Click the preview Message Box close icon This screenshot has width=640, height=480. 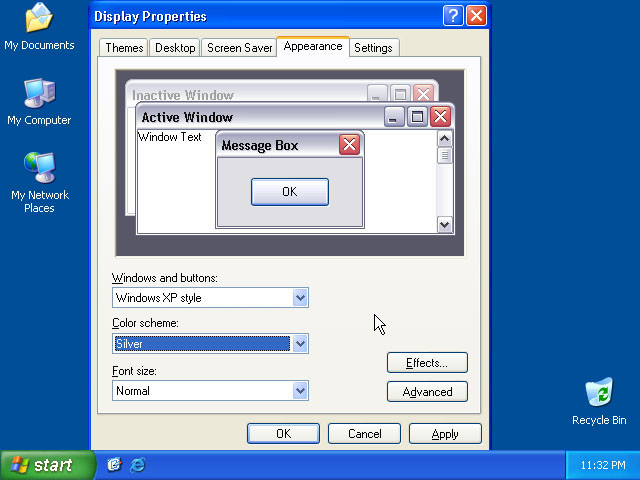pos(349,144)
